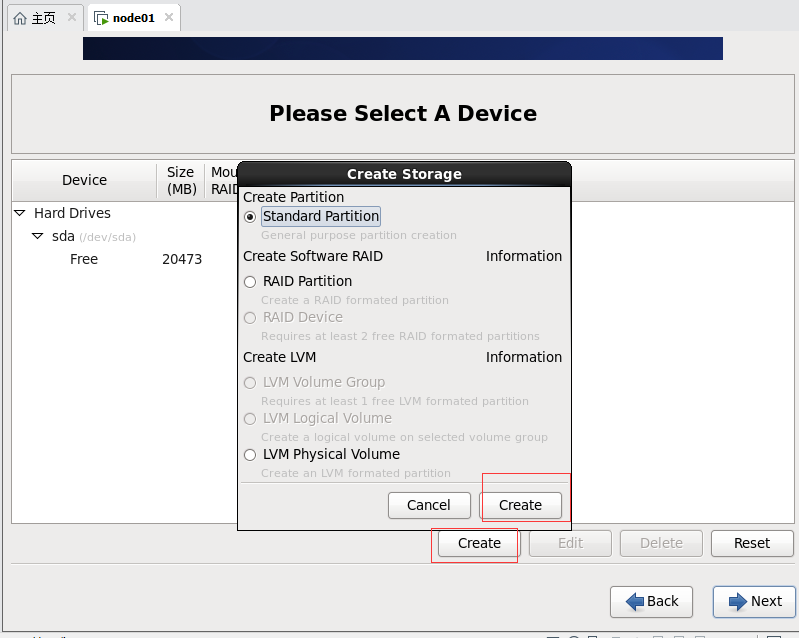This screenshot has width=799, height=638.
Task: Close the node01 tab
Action: 169,17
